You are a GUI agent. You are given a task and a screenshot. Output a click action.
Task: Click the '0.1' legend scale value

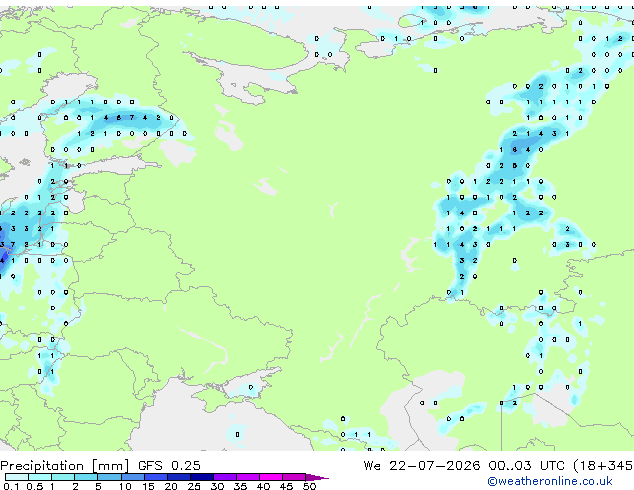[x=11, y=486]
